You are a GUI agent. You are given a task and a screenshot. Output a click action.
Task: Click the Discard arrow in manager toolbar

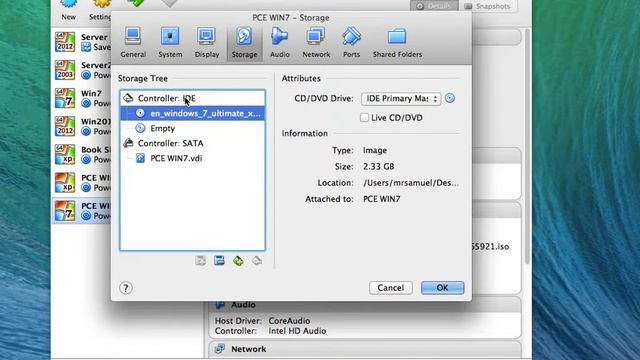coord(169,4)
